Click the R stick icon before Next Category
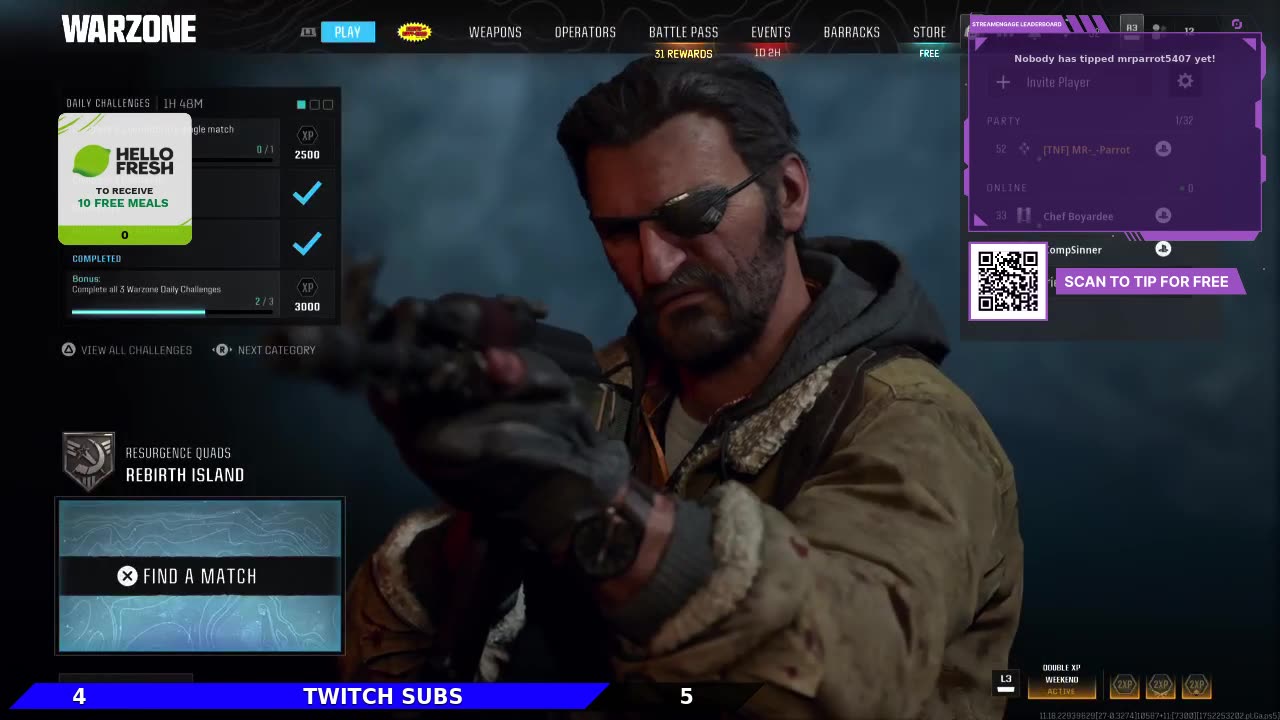The width and height of the screenshot is (1280, 720). (x=222, y=350)
